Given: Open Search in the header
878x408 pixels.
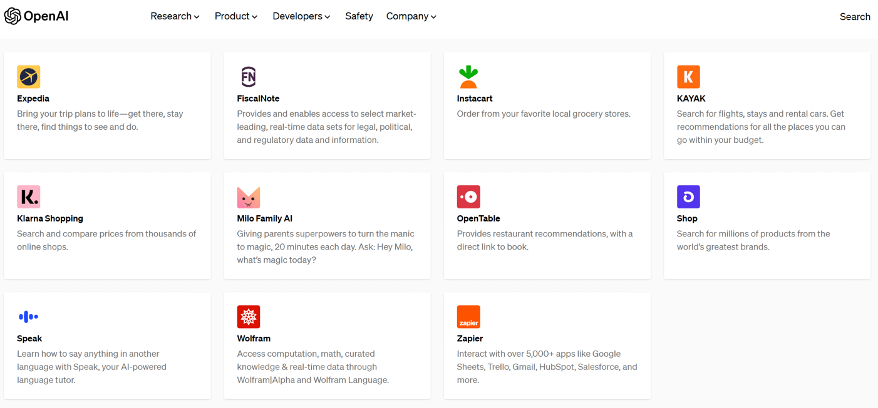Looking at the screenshot, I should (854, 17).
